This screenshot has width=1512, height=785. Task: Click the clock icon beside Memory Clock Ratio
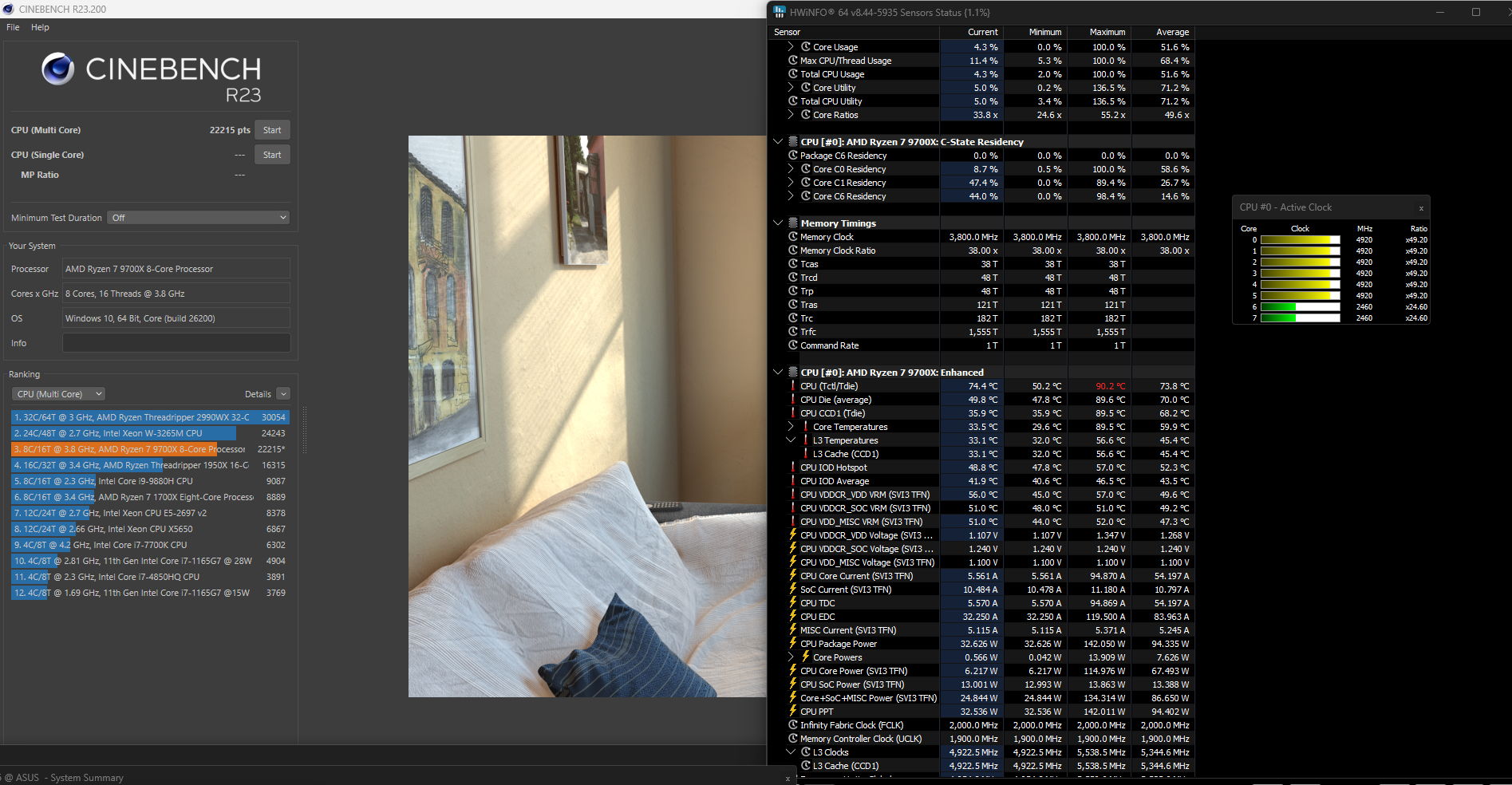pos(793,250)
